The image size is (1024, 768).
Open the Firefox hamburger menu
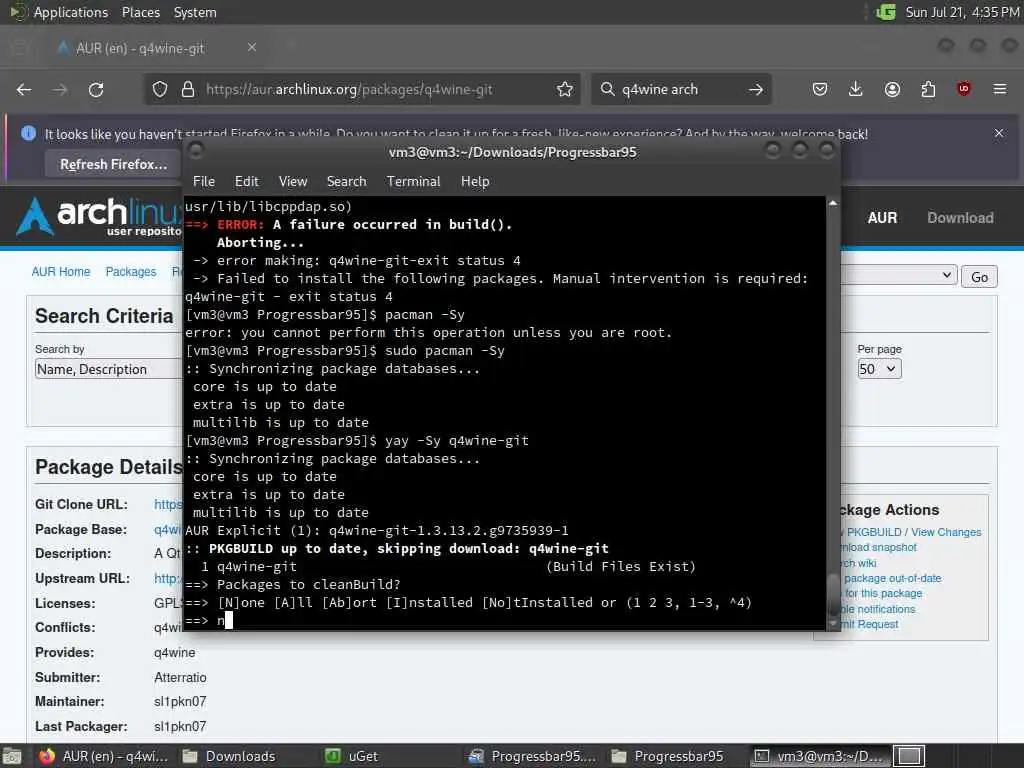pos(1000,89)
